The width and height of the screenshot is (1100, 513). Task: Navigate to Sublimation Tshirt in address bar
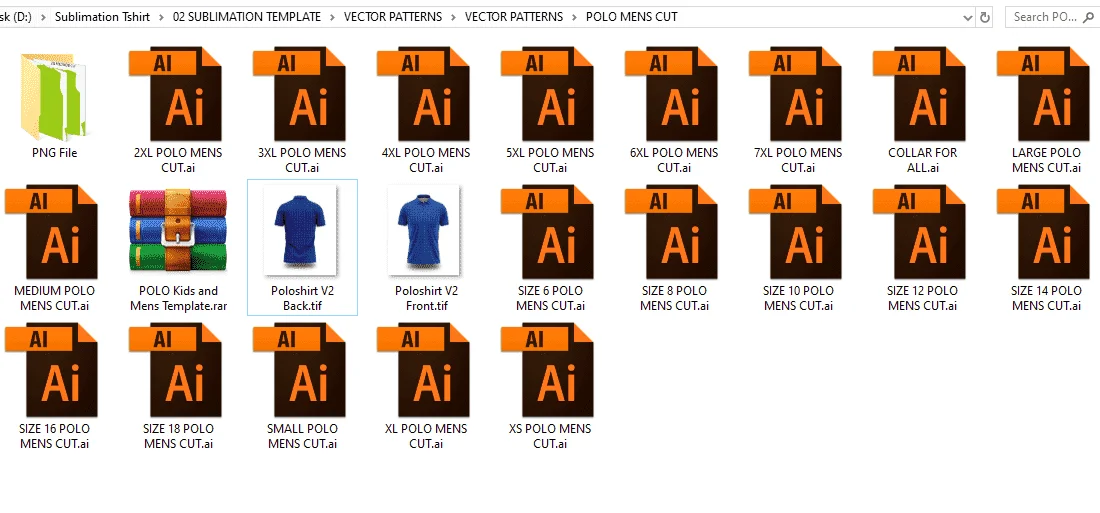(x=102, y=17)
